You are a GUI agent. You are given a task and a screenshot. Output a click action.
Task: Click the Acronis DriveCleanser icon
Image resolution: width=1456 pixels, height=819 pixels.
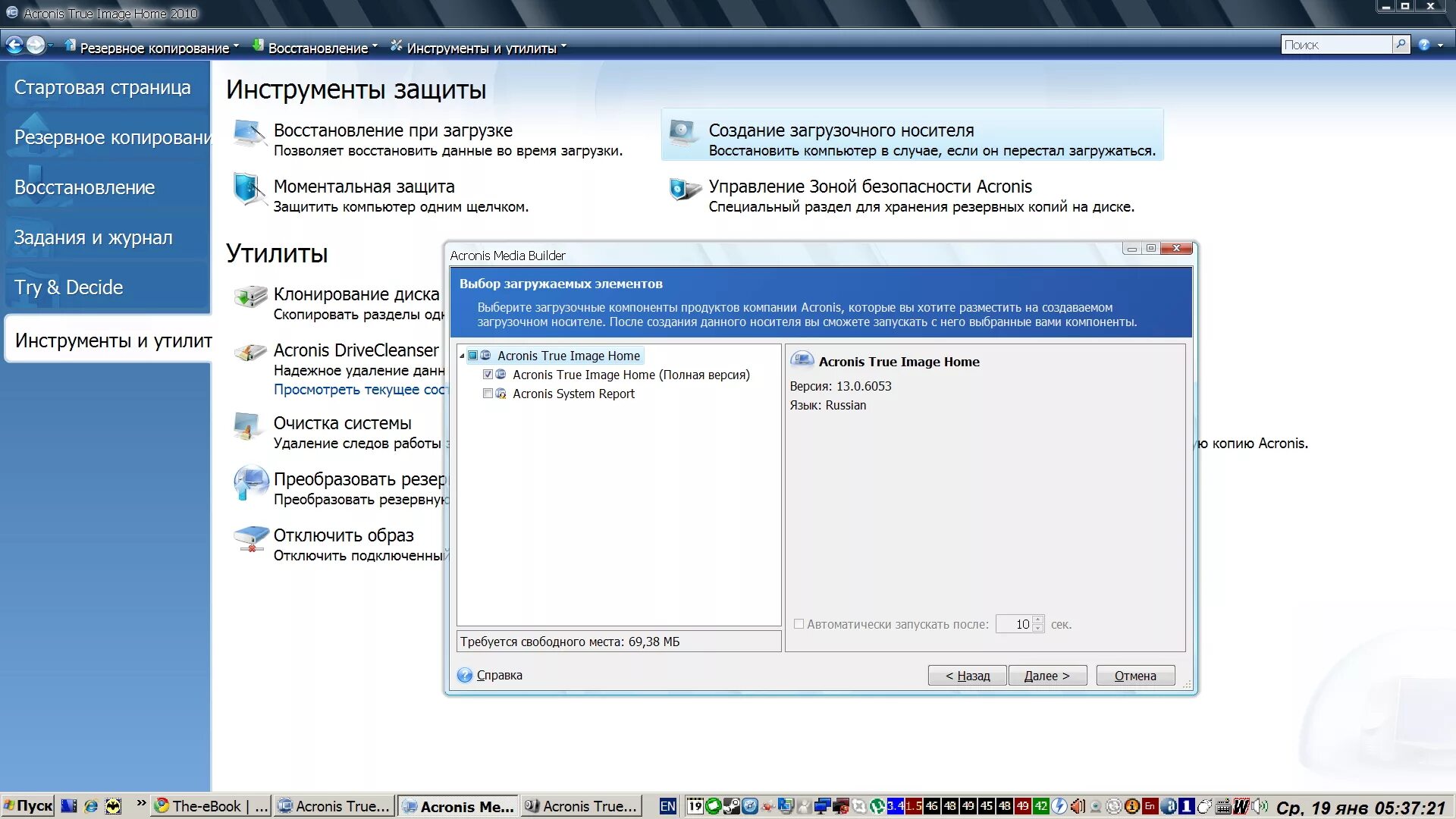pyautogui.click(x=250, y=353)
